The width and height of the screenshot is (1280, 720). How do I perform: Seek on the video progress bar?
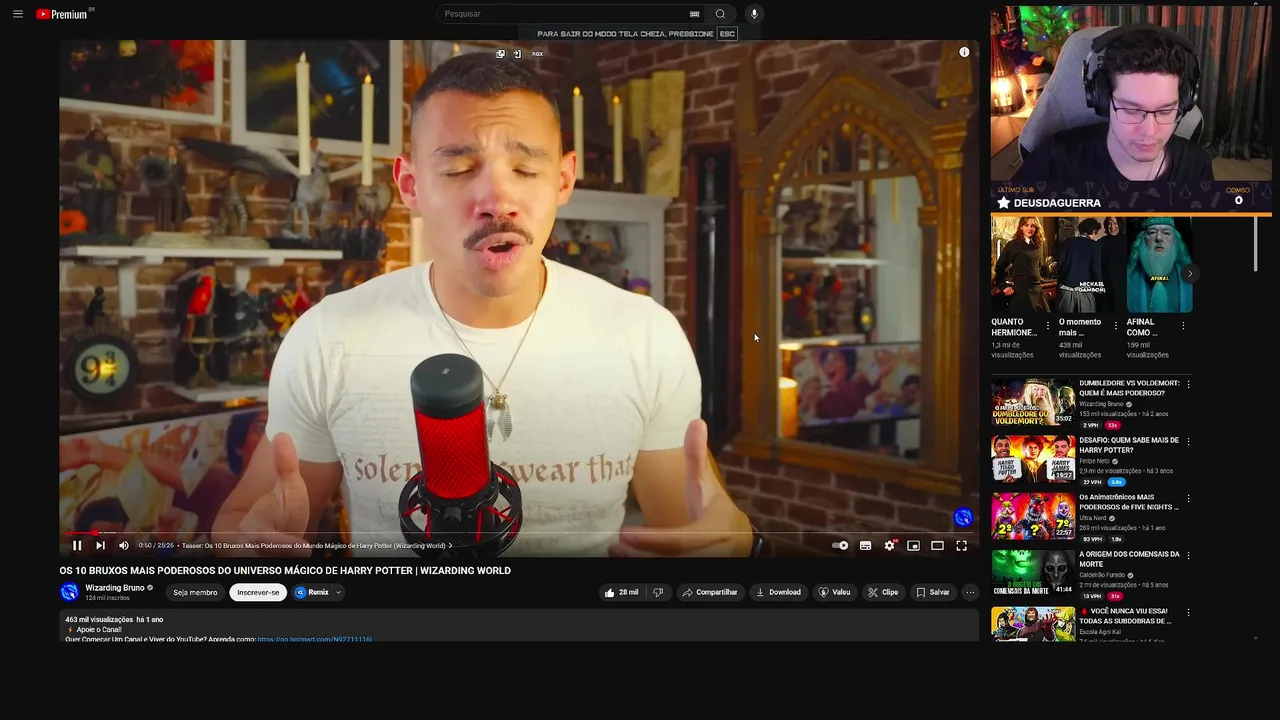tap(518, 533)
